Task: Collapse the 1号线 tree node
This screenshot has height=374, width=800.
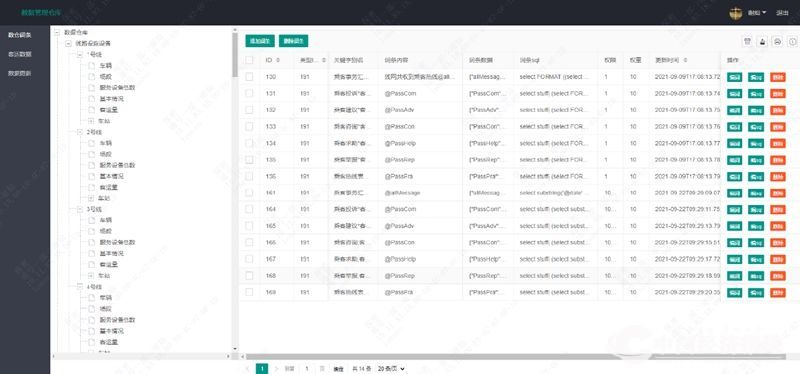Action: tap(80, 54)
